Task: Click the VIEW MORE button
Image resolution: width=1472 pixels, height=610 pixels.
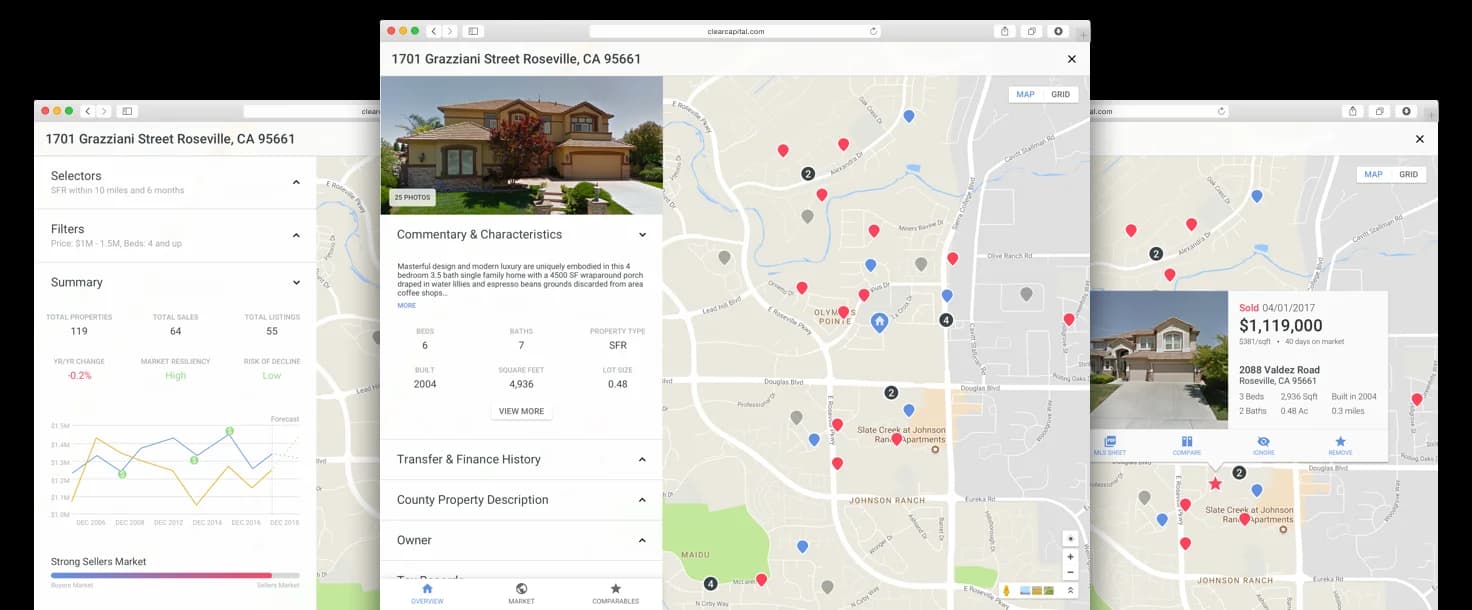Action: 521,411
